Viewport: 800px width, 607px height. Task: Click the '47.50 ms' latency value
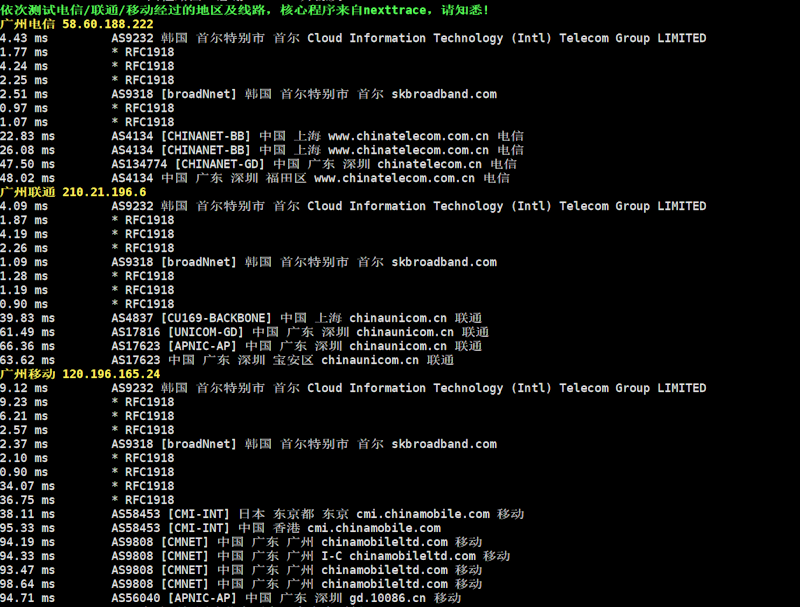[x=28, y=164]
